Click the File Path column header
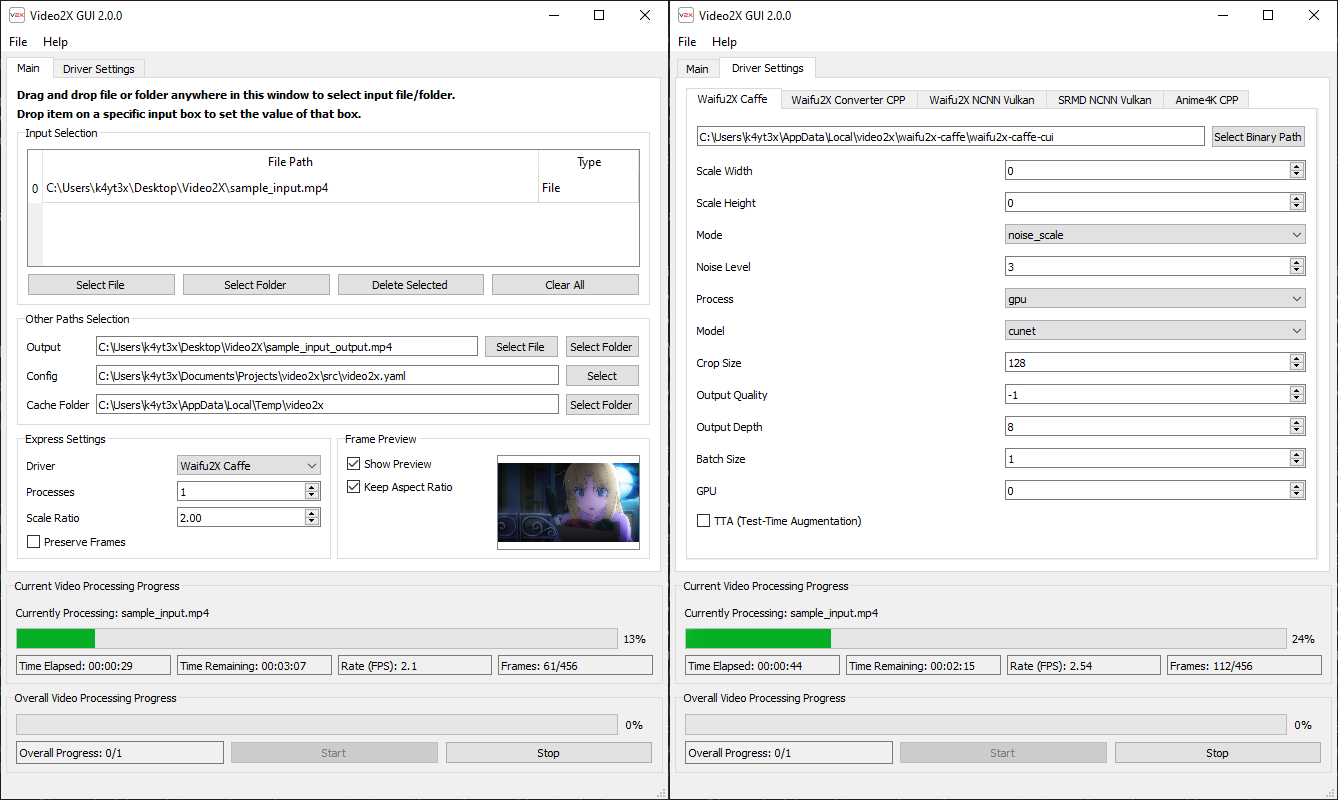 (x=290, y=162)
